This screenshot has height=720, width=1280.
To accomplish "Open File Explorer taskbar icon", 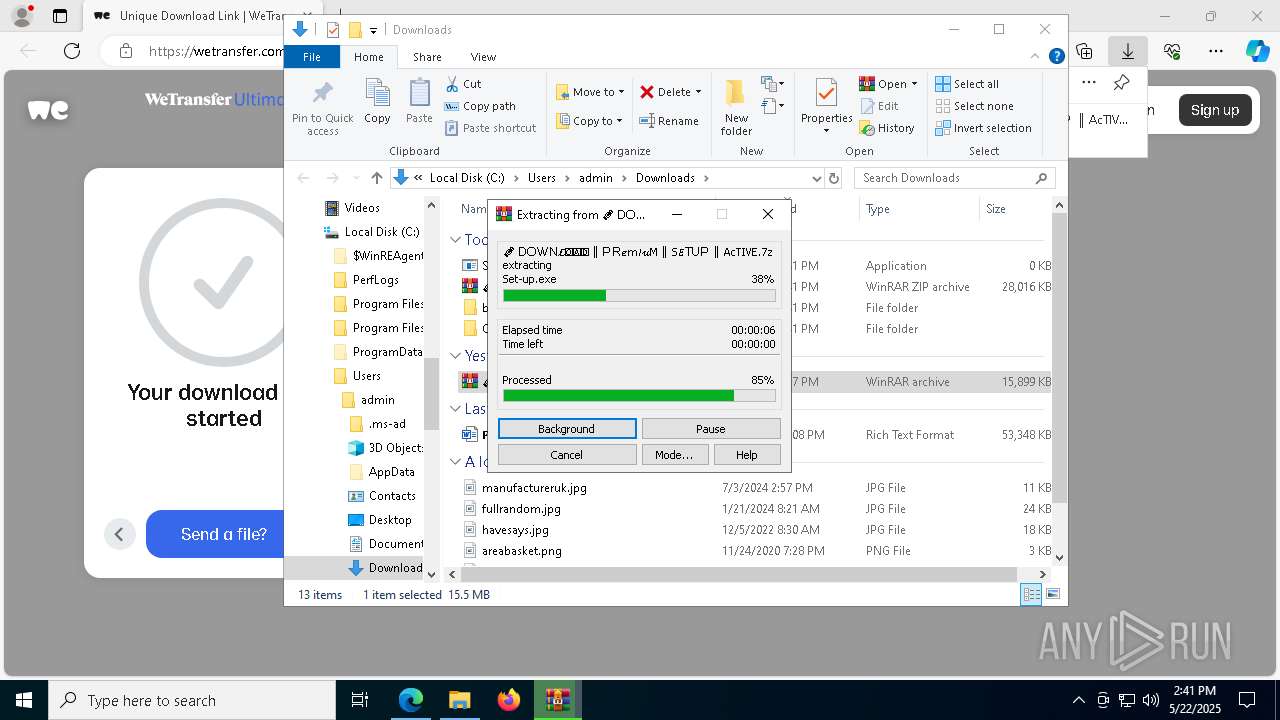I will [459, 700].
